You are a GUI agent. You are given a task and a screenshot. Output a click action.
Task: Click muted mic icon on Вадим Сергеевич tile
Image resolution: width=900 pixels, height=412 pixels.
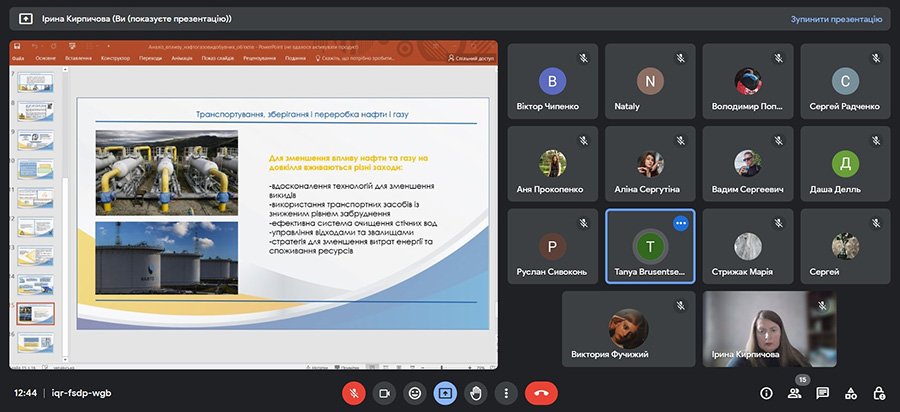tap(778, 141)
